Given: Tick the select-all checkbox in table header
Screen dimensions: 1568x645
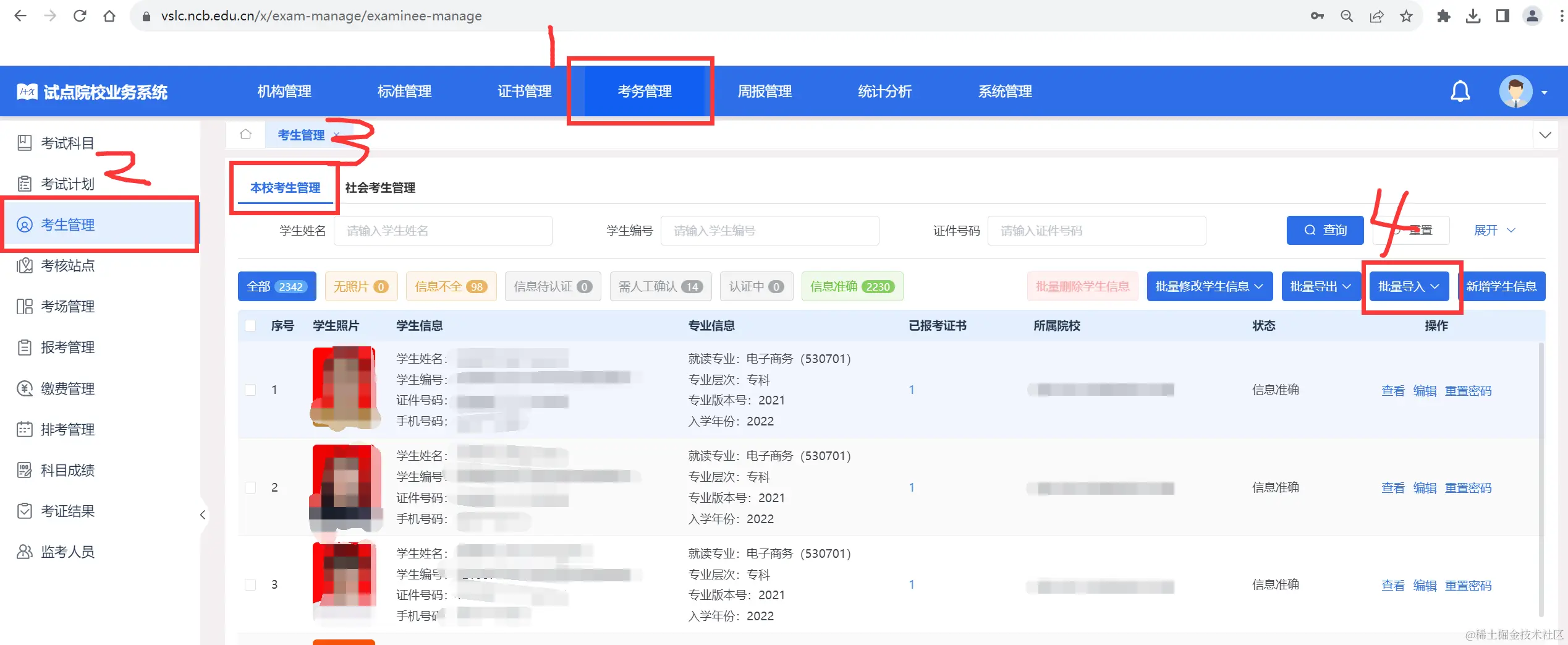Looking at the screenshot, I should pyautogui.click(x=250, y=325).
